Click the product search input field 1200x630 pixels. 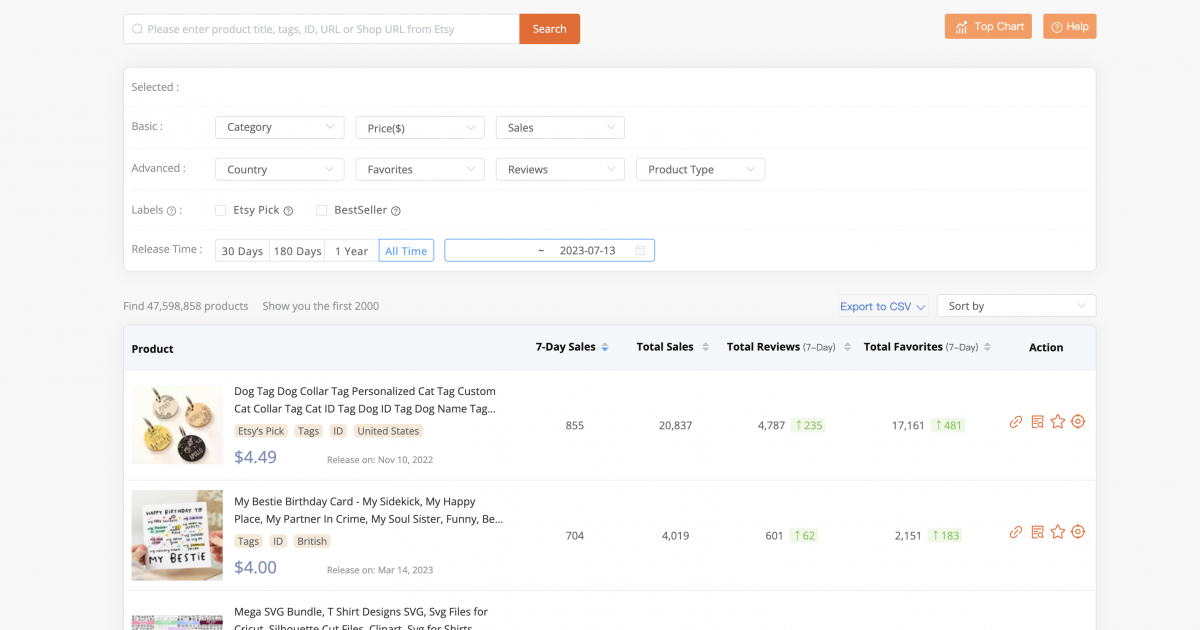320,28
